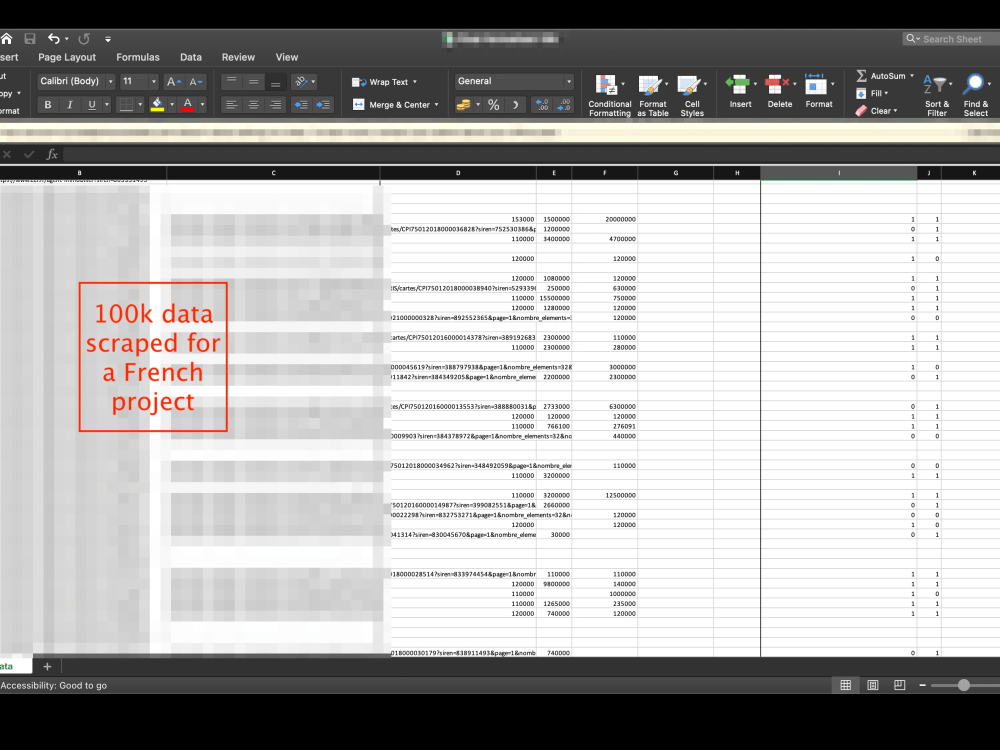
Task: Align cell text to the left
Action: [232, 105]
